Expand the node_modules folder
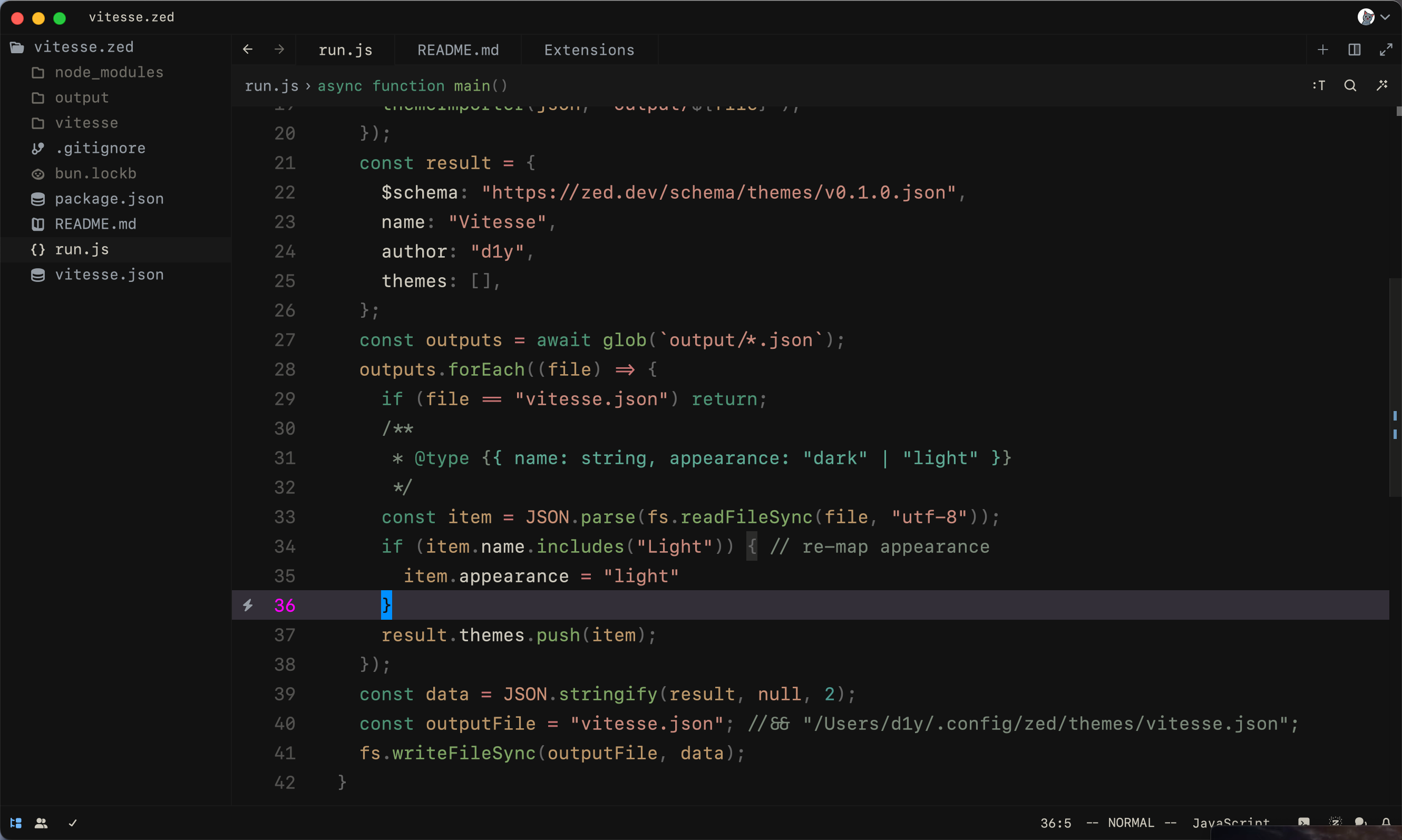The height and width of the screenshot is (840, 1402). [x=116, y=72]
